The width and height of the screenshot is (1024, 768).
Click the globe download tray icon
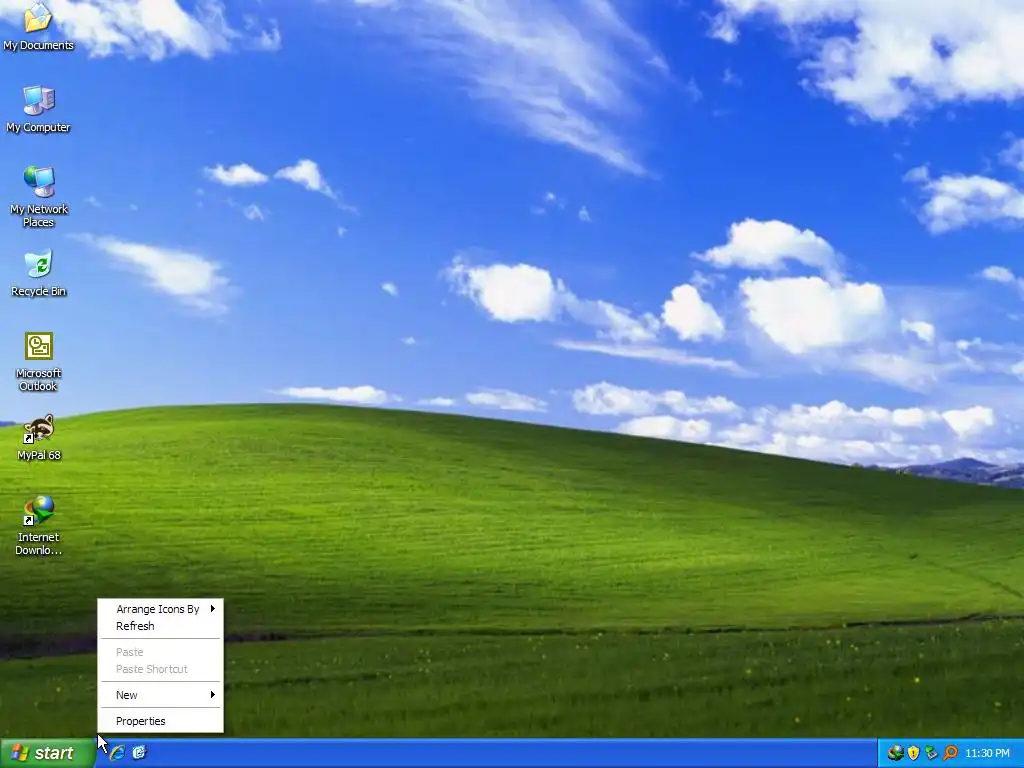point(895,753)
